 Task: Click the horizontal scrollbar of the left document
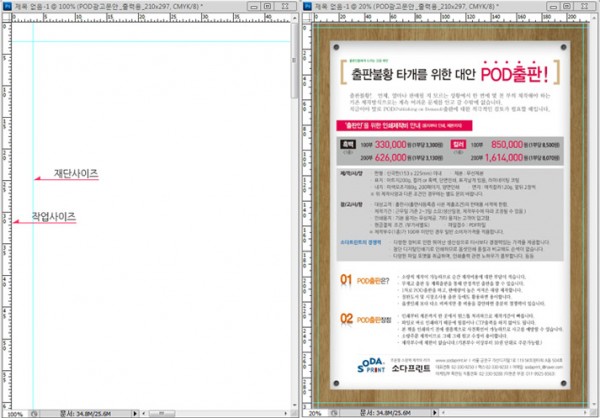[x=210, y=411]
